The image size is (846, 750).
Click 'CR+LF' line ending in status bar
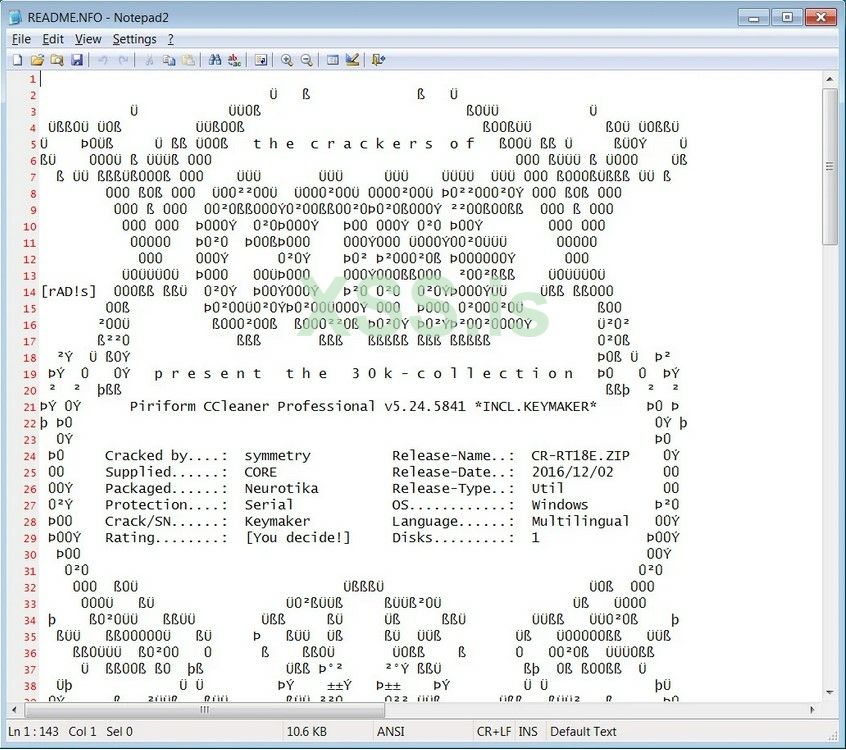point(493,732)
